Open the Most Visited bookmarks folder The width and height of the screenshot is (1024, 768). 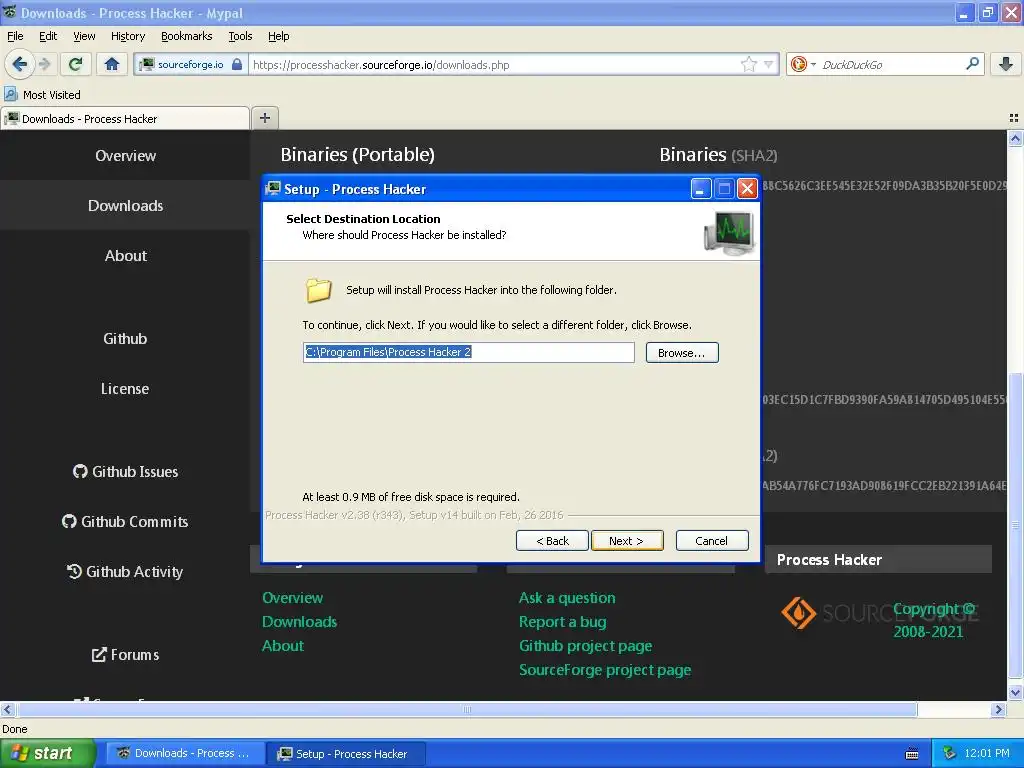click(43, 95)
